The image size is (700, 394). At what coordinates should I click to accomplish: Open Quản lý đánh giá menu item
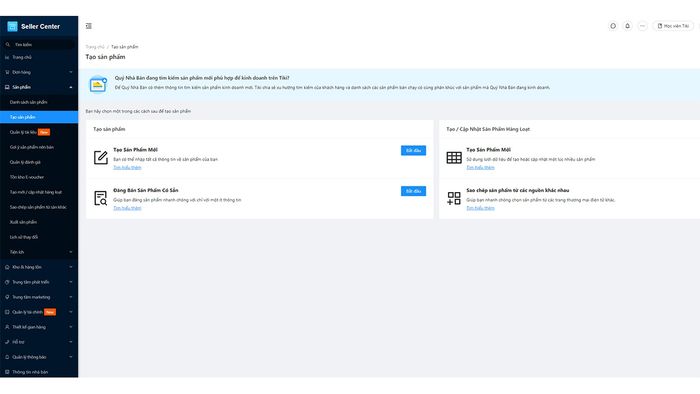[x=39, y=162]
